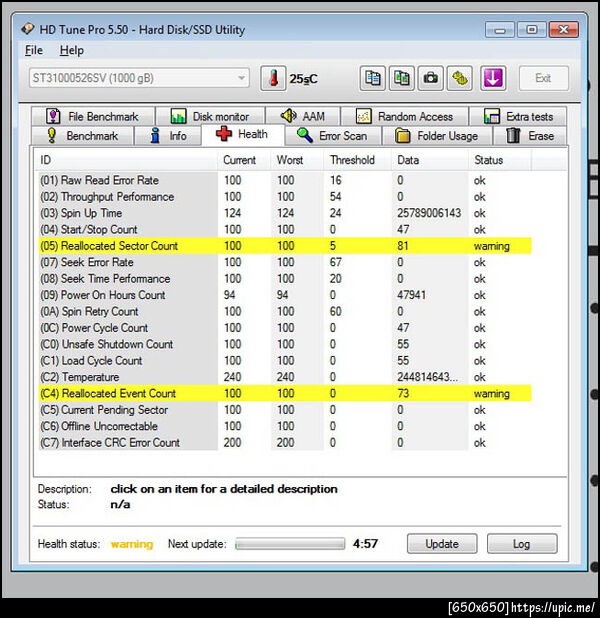Select the (0A) Spin Retry Count row
This screenshot has width=600, height=618.
[285, 311]
